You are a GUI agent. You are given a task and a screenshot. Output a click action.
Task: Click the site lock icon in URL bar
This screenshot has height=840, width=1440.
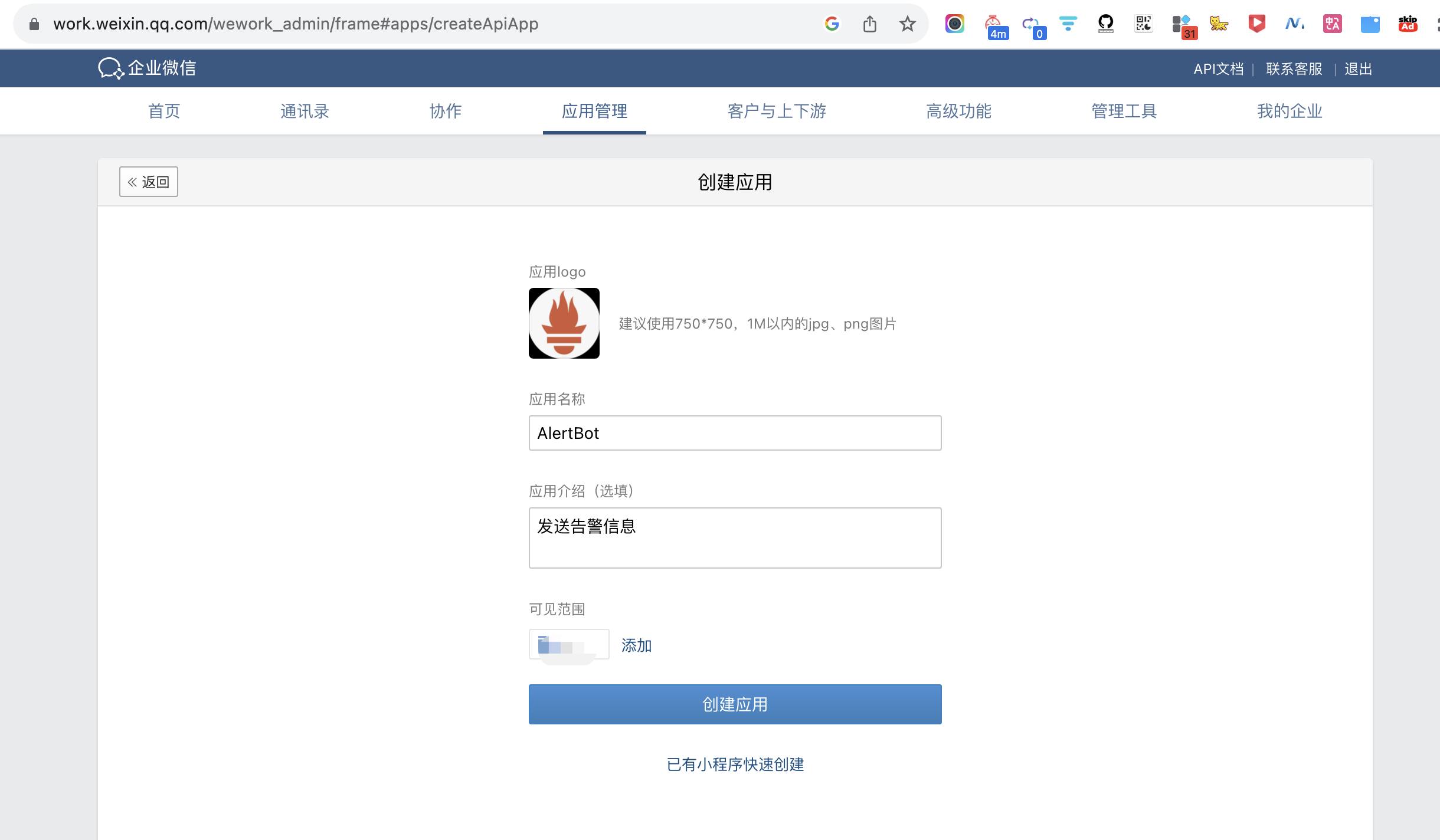coord(34,24)
